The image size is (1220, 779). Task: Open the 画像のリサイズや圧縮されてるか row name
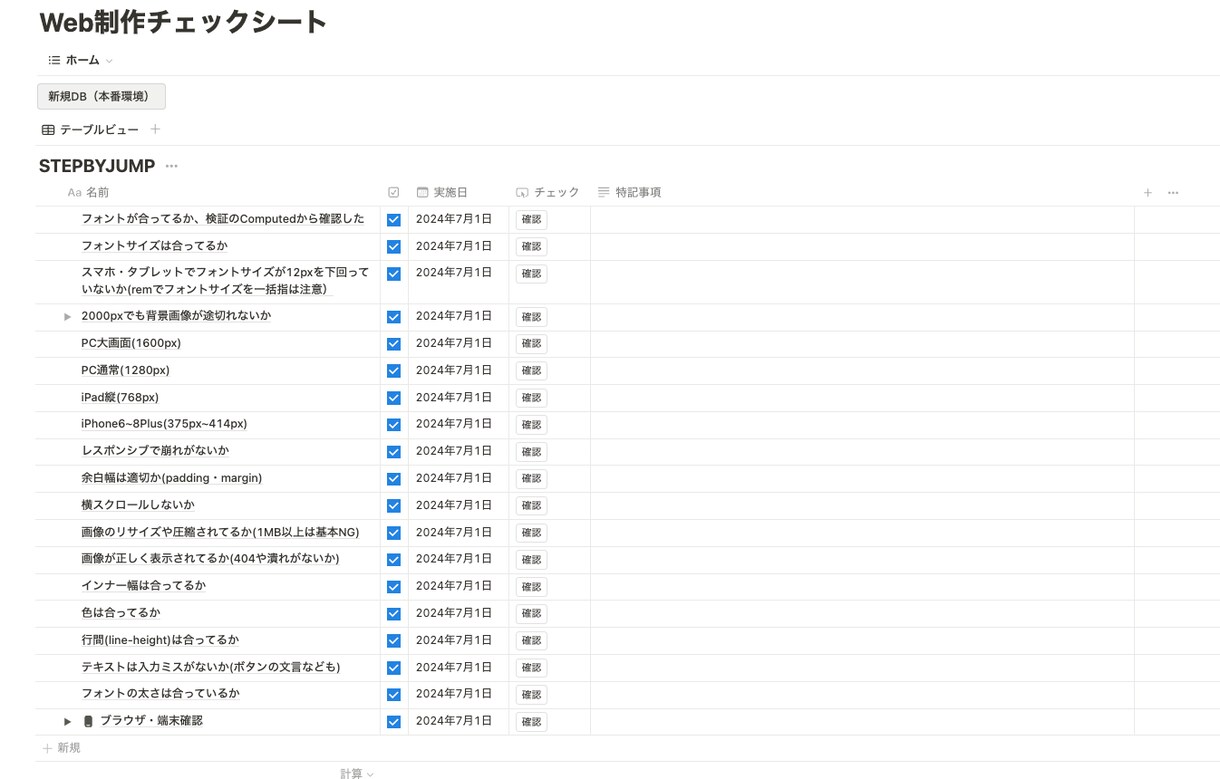point(220,532)
